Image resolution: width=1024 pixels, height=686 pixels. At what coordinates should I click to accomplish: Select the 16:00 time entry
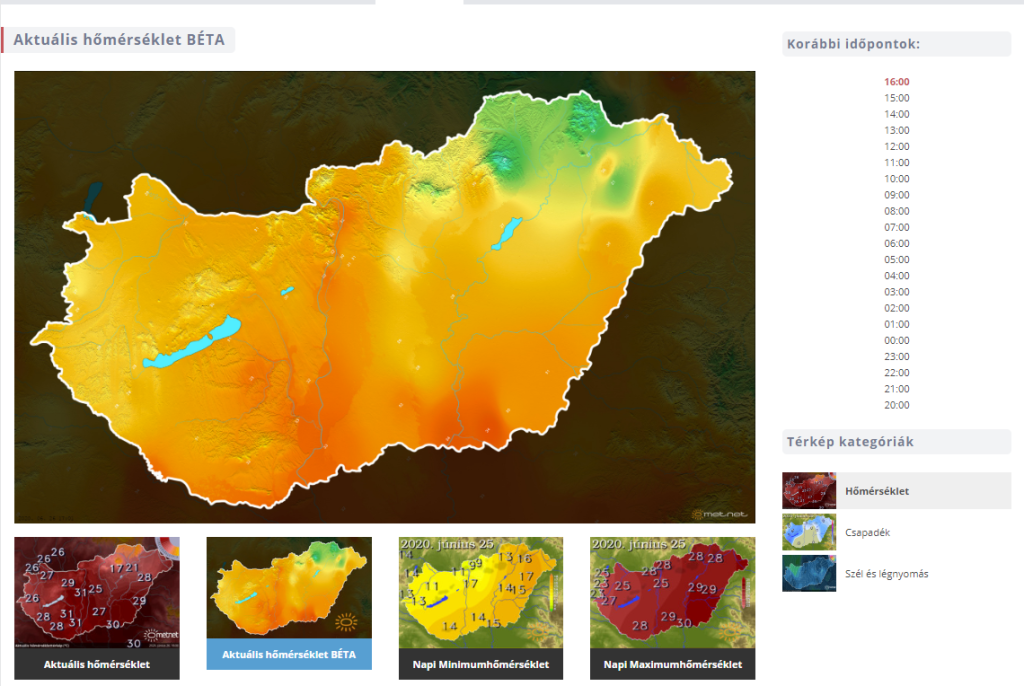[897, 82]
